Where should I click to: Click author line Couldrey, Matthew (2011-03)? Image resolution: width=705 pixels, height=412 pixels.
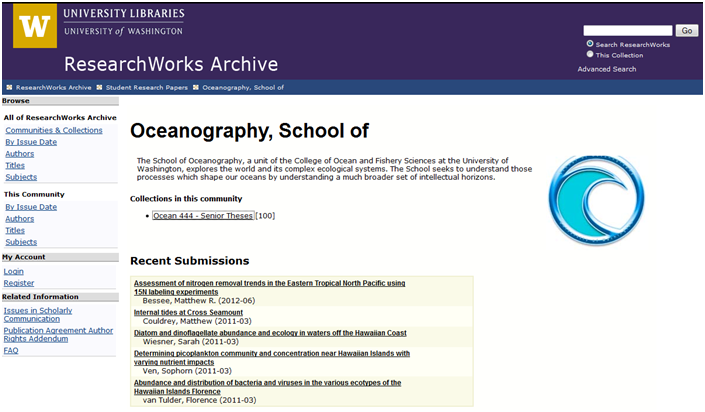[197, 321]
